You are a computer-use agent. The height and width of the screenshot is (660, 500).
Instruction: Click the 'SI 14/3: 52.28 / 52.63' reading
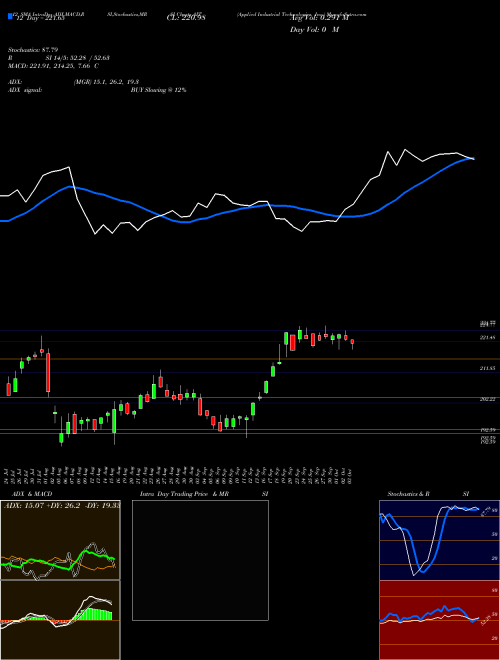78,58
